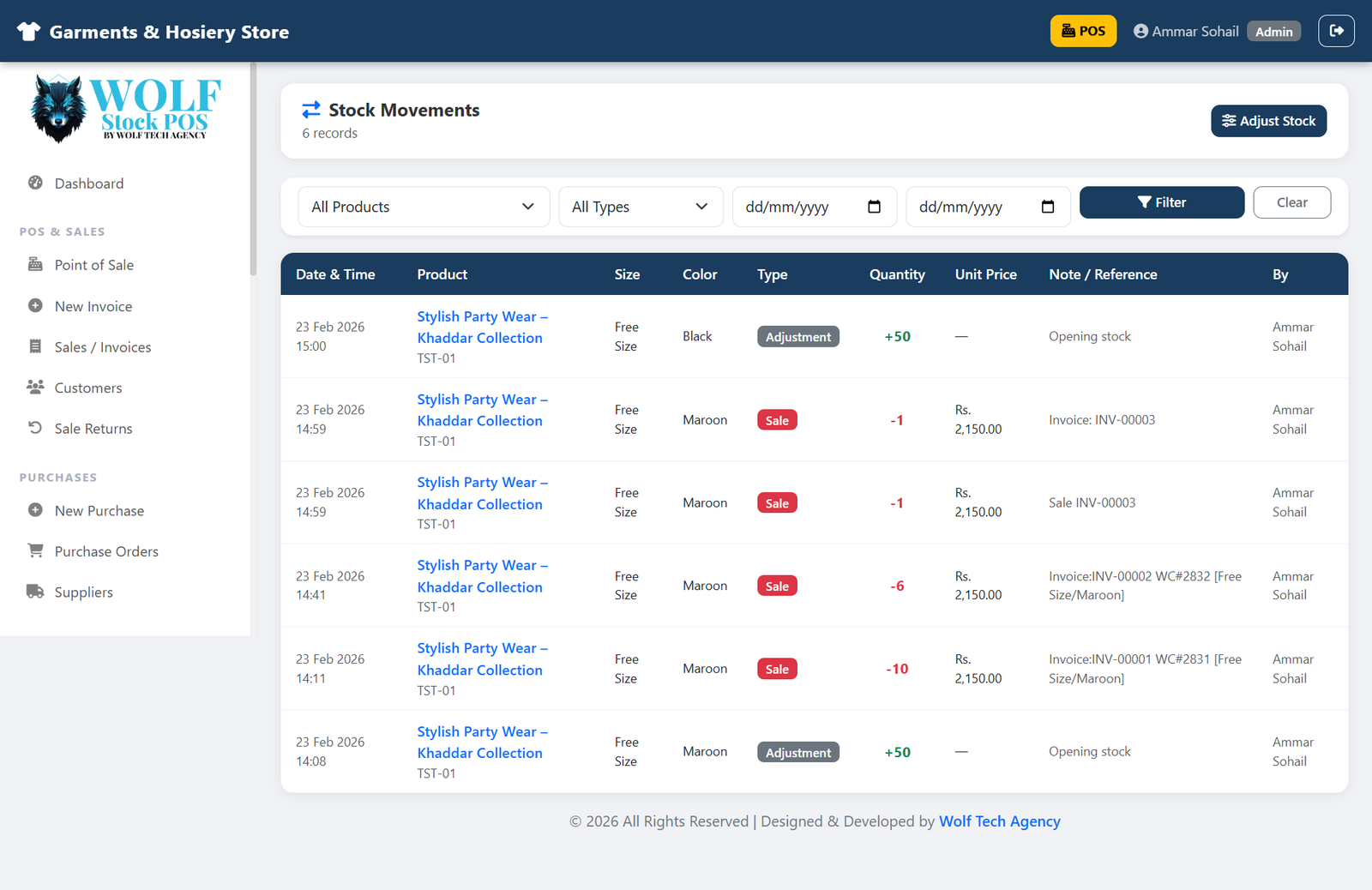Open the yellow POS button in header
1372x890 pixels.
1083,31
